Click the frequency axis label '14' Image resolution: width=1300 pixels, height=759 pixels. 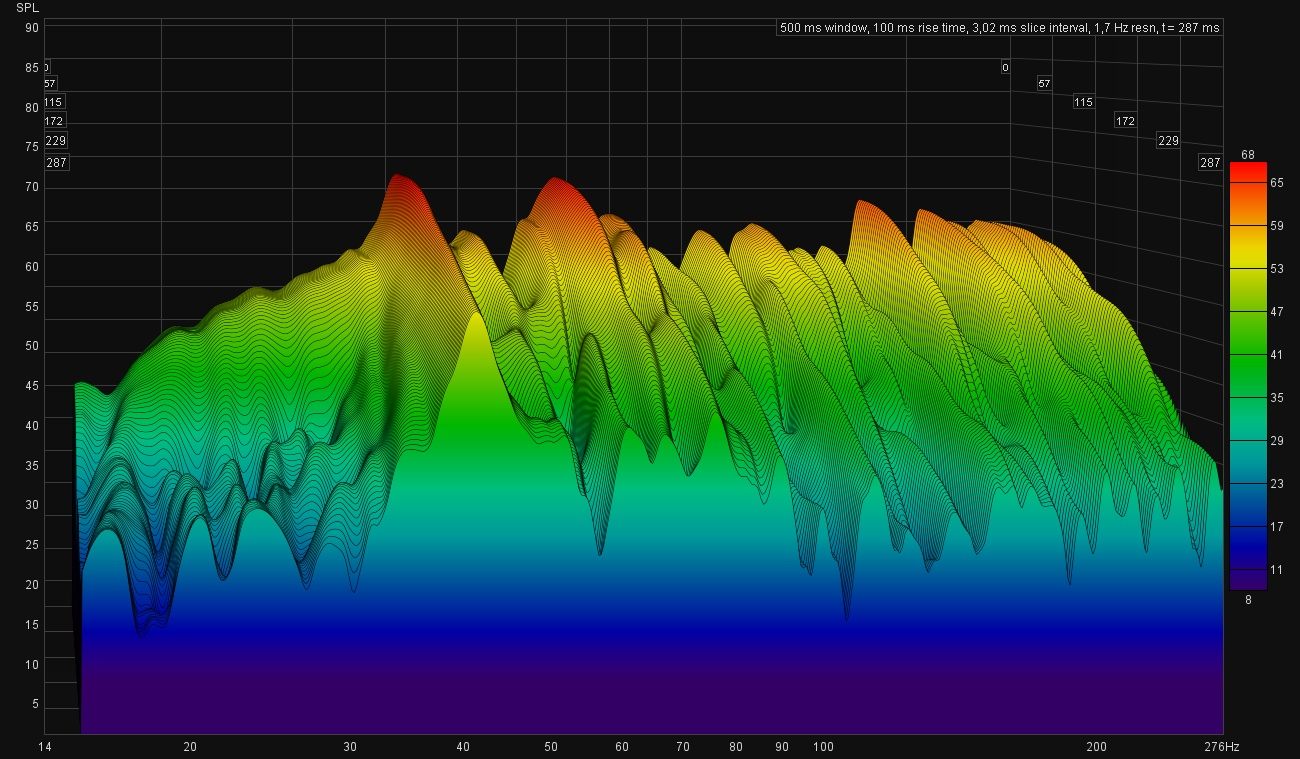[44, 747]
